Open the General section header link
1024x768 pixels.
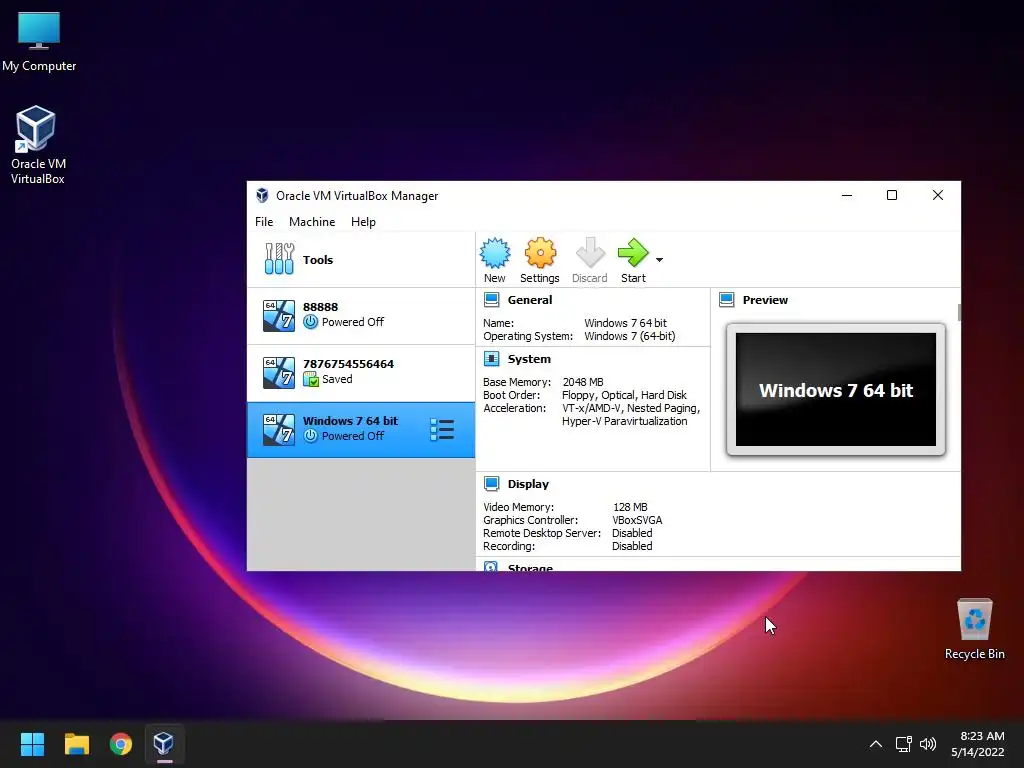coord(530,300)
